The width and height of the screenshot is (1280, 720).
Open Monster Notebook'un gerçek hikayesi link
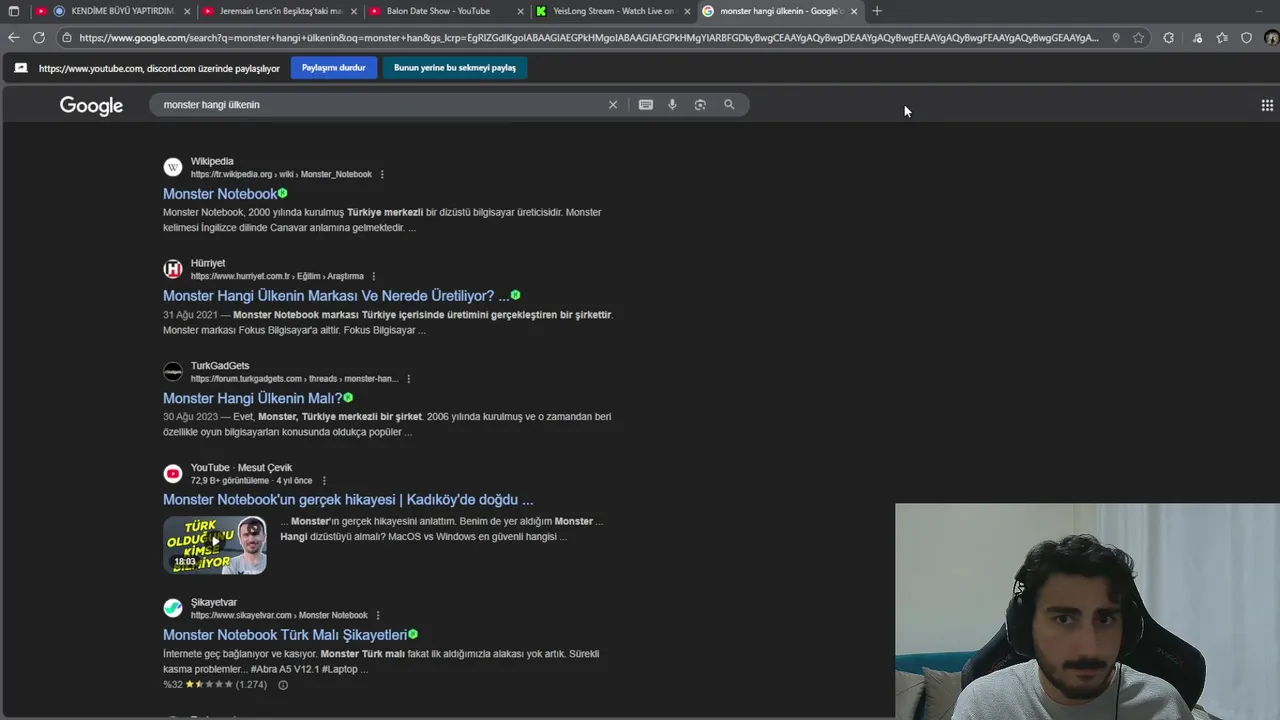[x=348, y=500]
